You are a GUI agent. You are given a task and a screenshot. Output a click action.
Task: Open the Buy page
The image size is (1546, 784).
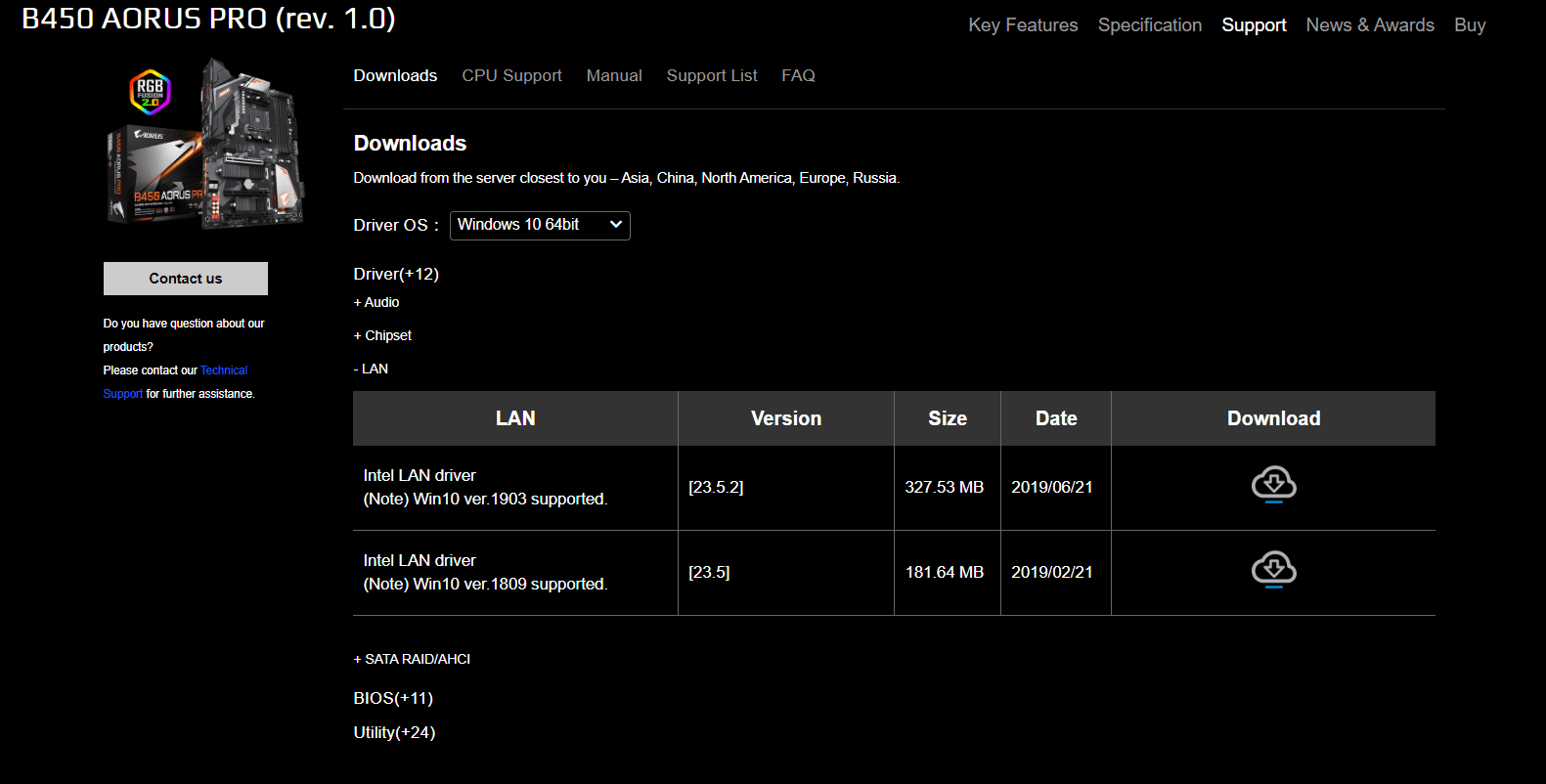point(1470,25)
